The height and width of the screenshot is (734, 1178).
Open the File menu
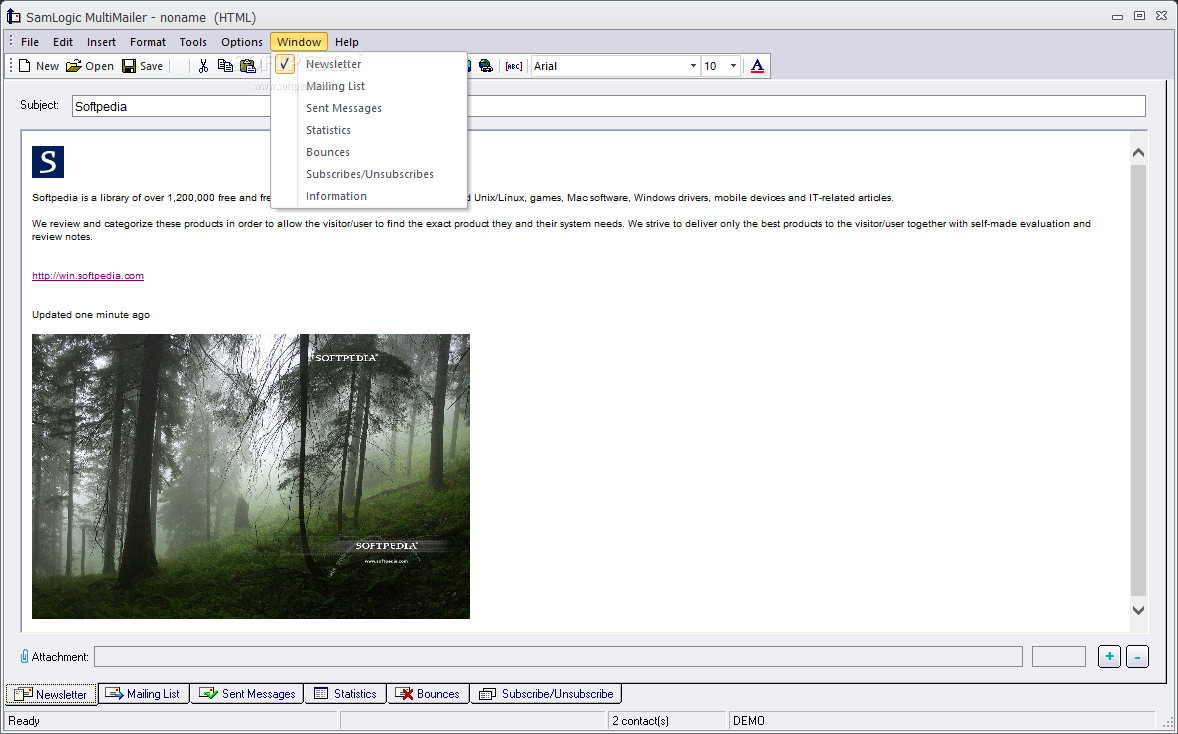(30, 42)
